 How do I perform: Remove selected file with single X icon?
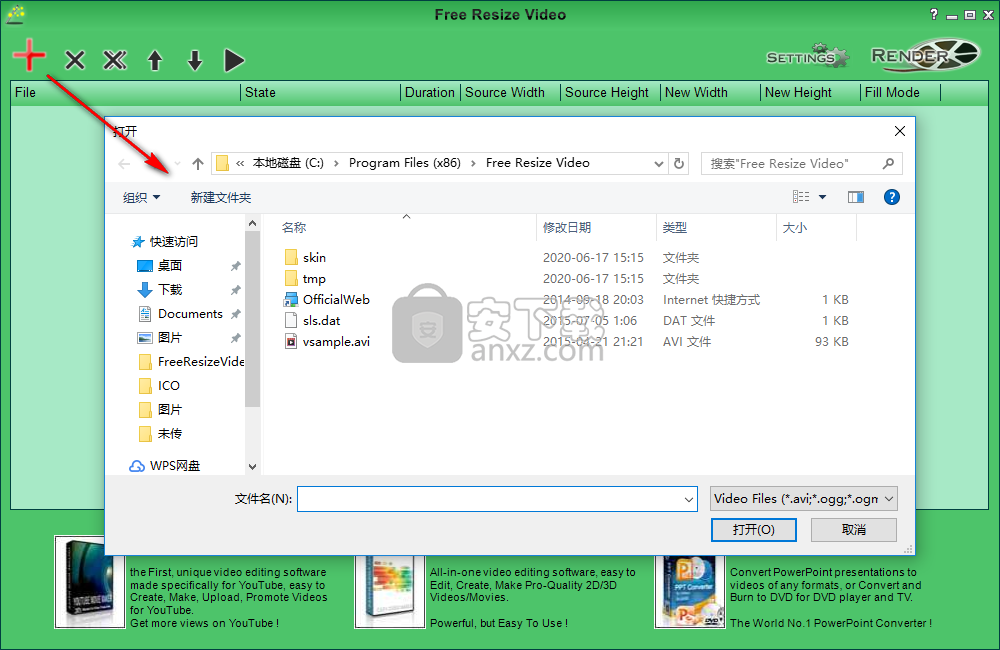click(75, 61)
